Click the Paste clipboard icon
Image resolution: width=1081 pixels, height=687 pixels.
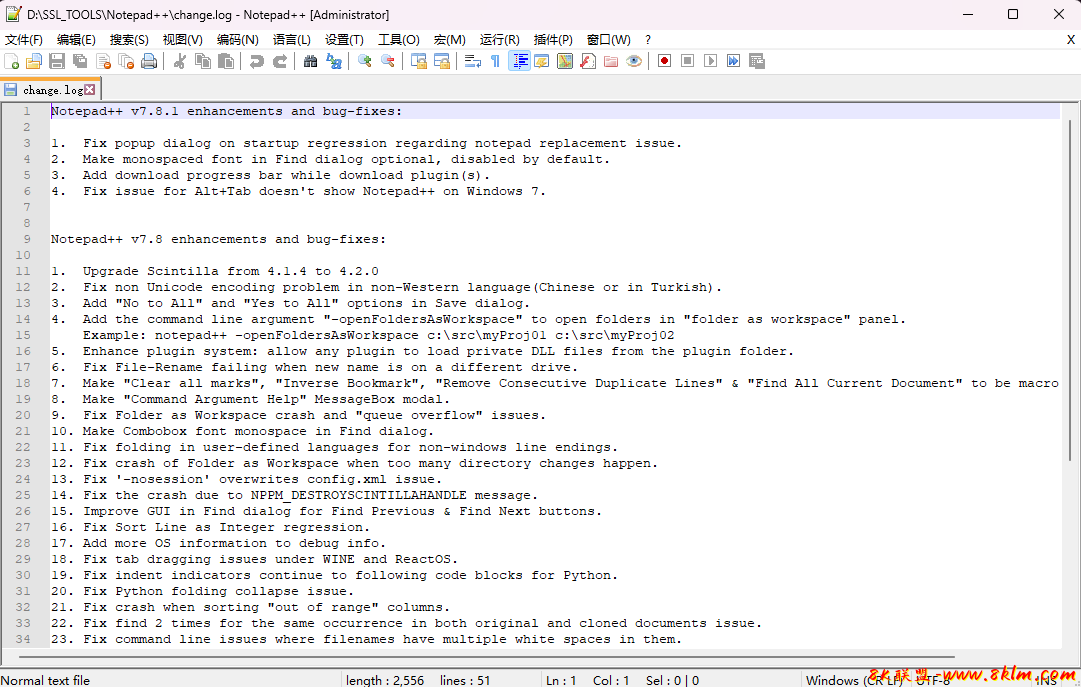[225, 61]
